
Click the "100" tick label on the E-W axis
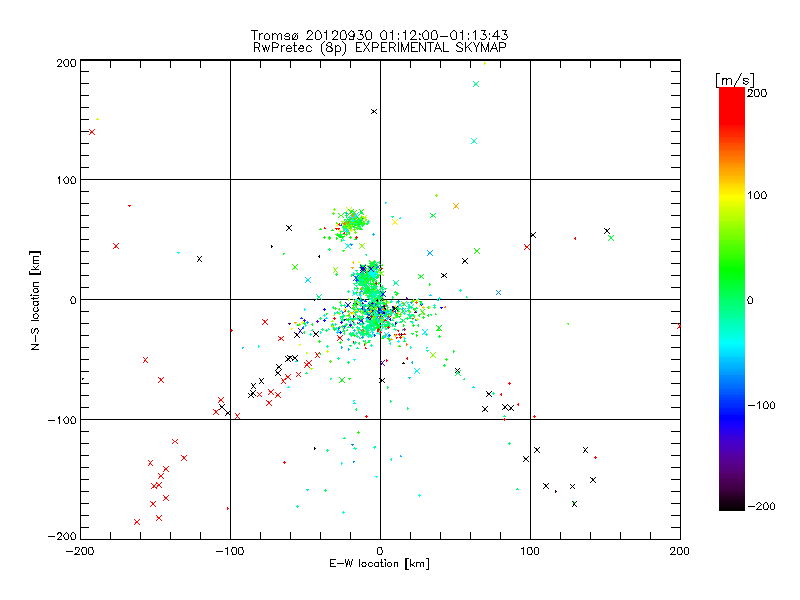pos(530,551)
